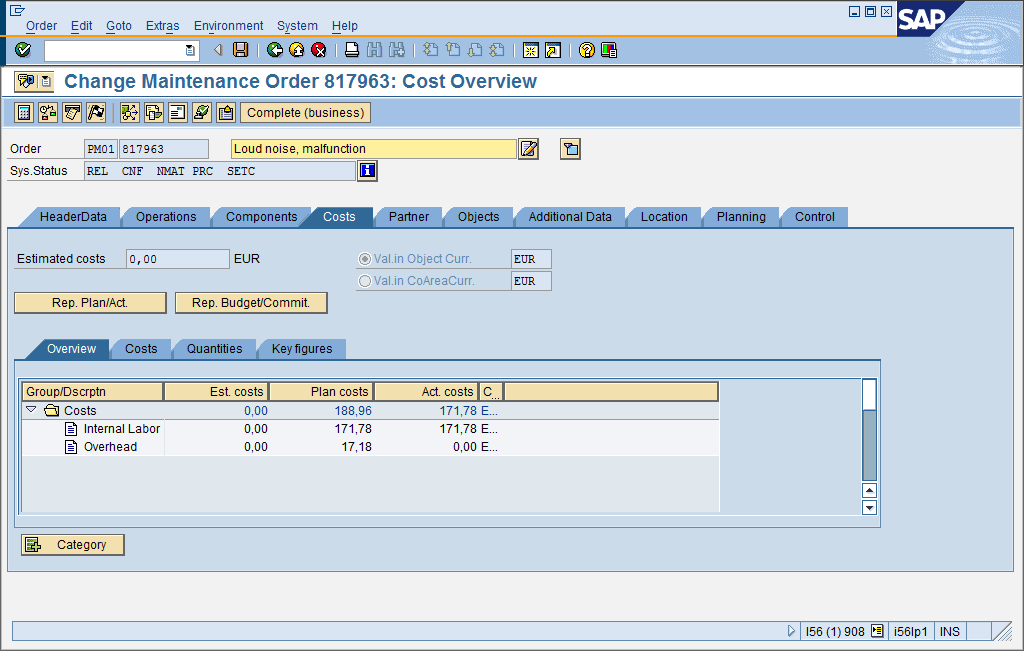The image size is (1024, 651).
Task: Click the First Page icon
Action: click(x=430, y=50)
